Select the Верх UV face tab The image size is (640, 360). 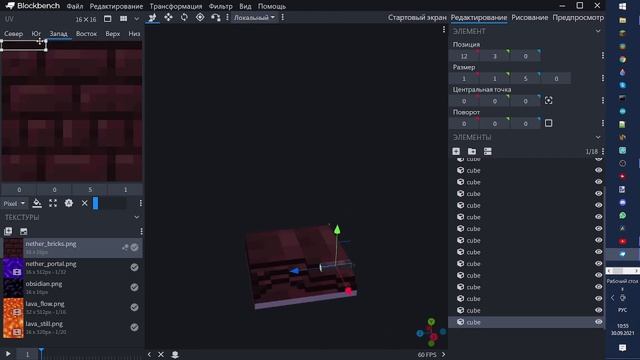click(x=112, y=34)
